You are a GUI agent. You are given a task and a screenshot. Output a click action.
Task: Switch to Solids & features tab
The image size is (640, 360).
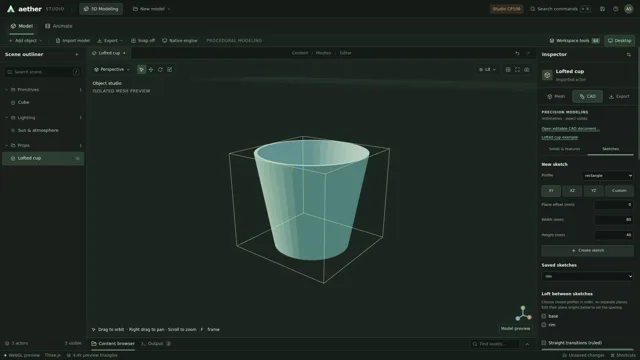(x=564, y=149)
